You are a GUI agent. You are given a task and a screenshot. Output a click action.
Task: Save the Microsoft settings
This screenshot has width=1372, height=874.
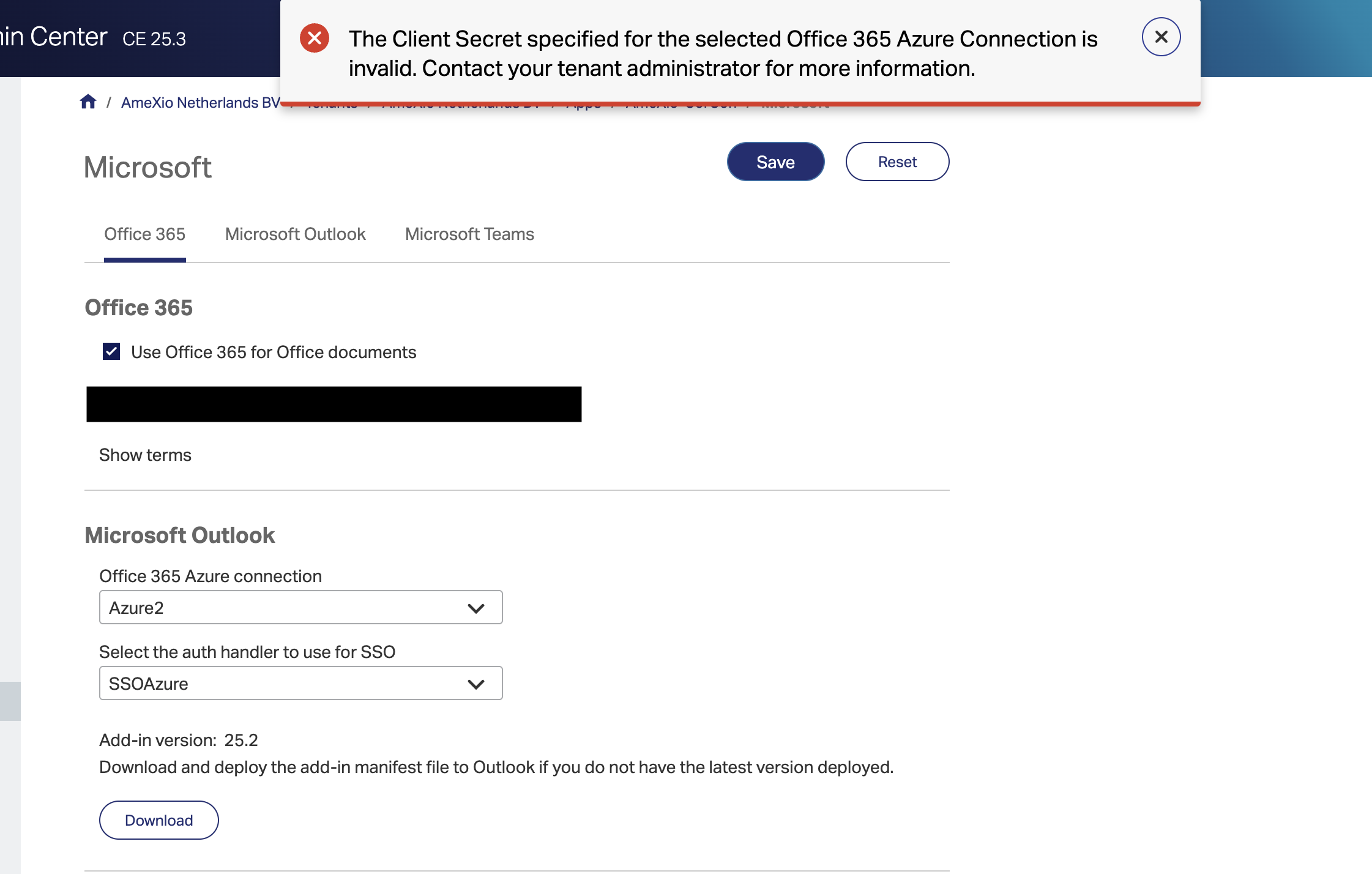pos(775,162)
